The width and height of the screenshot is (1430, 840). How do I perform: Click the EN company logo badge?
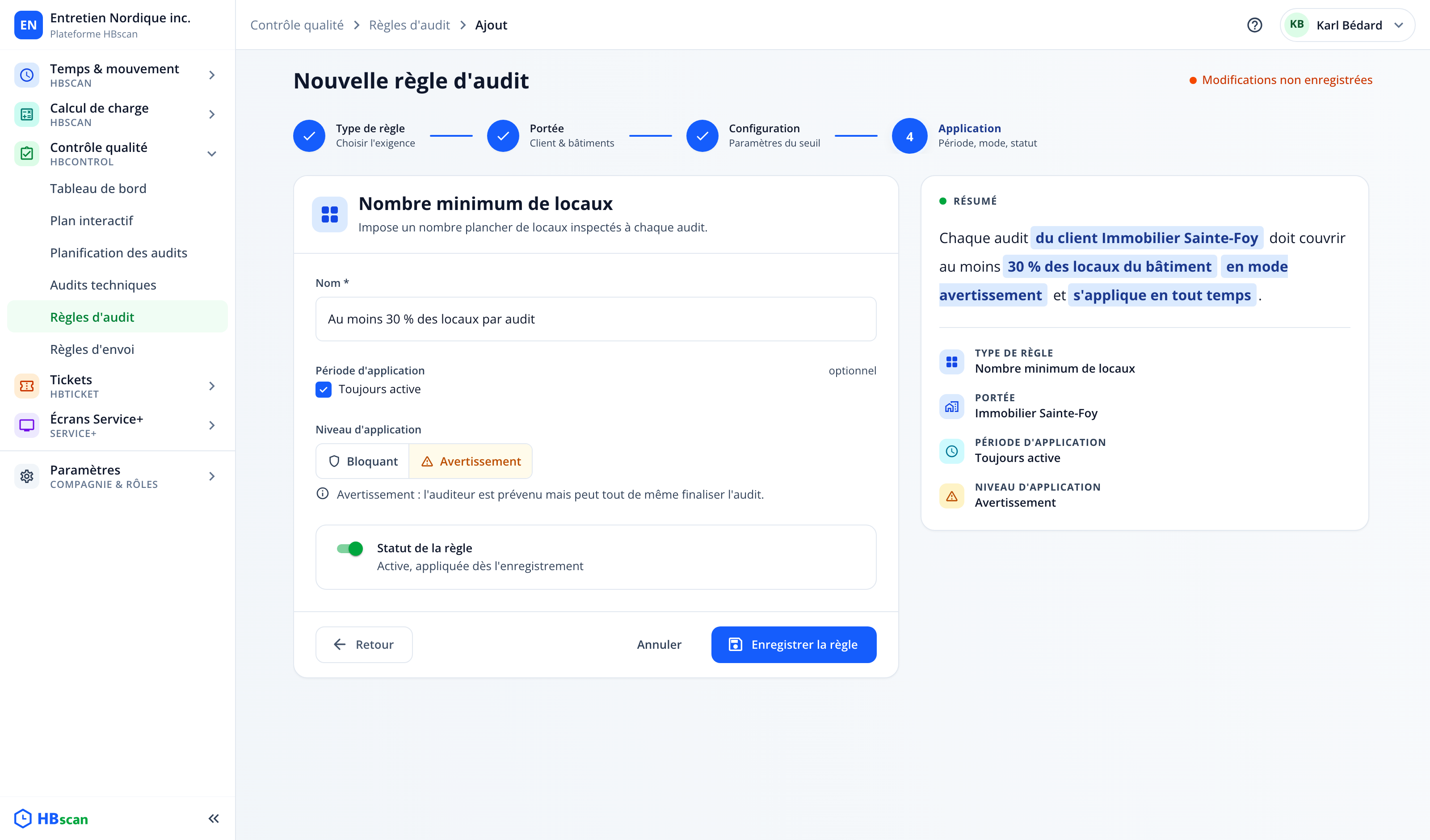pyautogui.click(x=28, y=25)
